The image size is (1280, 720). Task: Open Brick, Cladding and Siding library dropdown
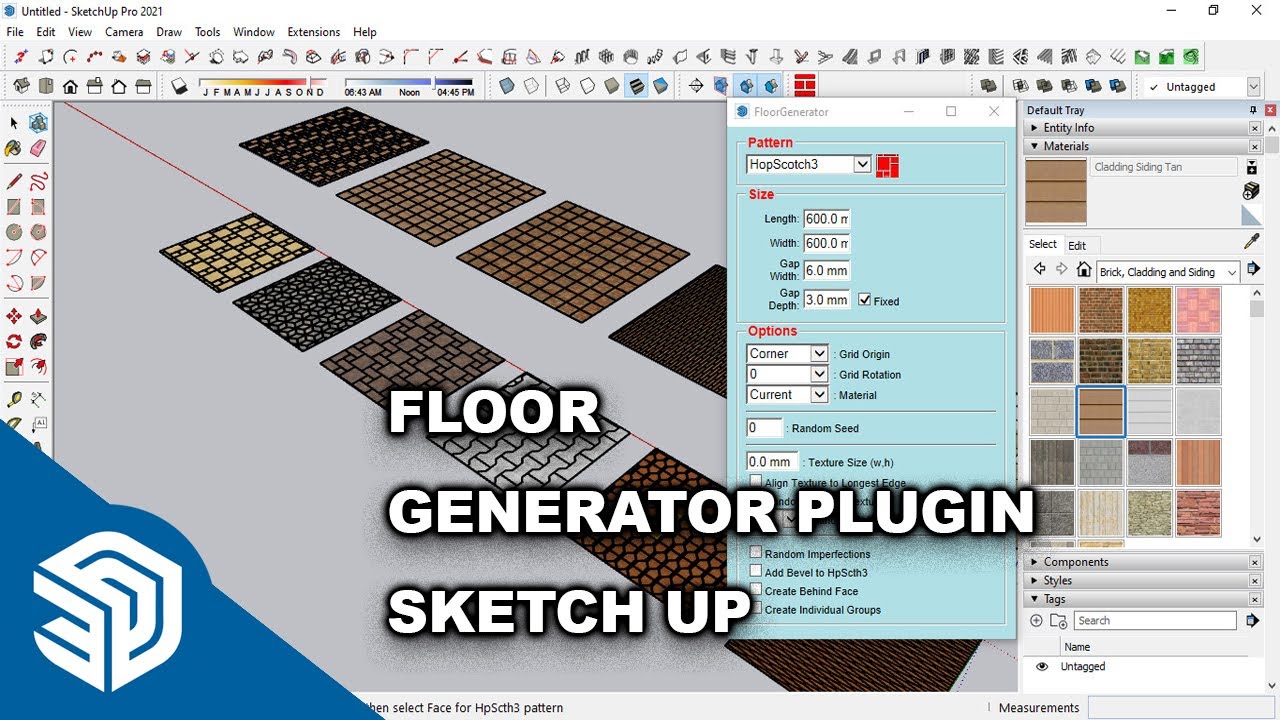(1231, 272)
